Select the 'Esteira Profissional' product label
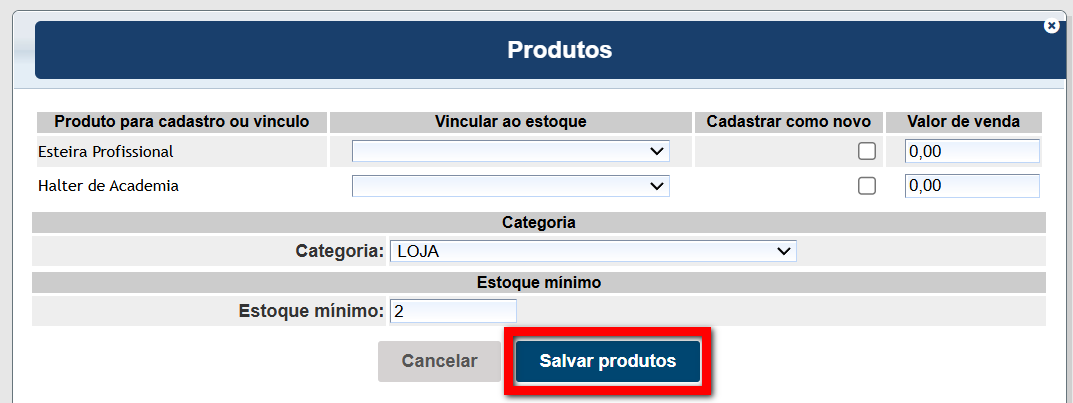The height and width of the screenshot is (403, 1073). click(106, 152)
